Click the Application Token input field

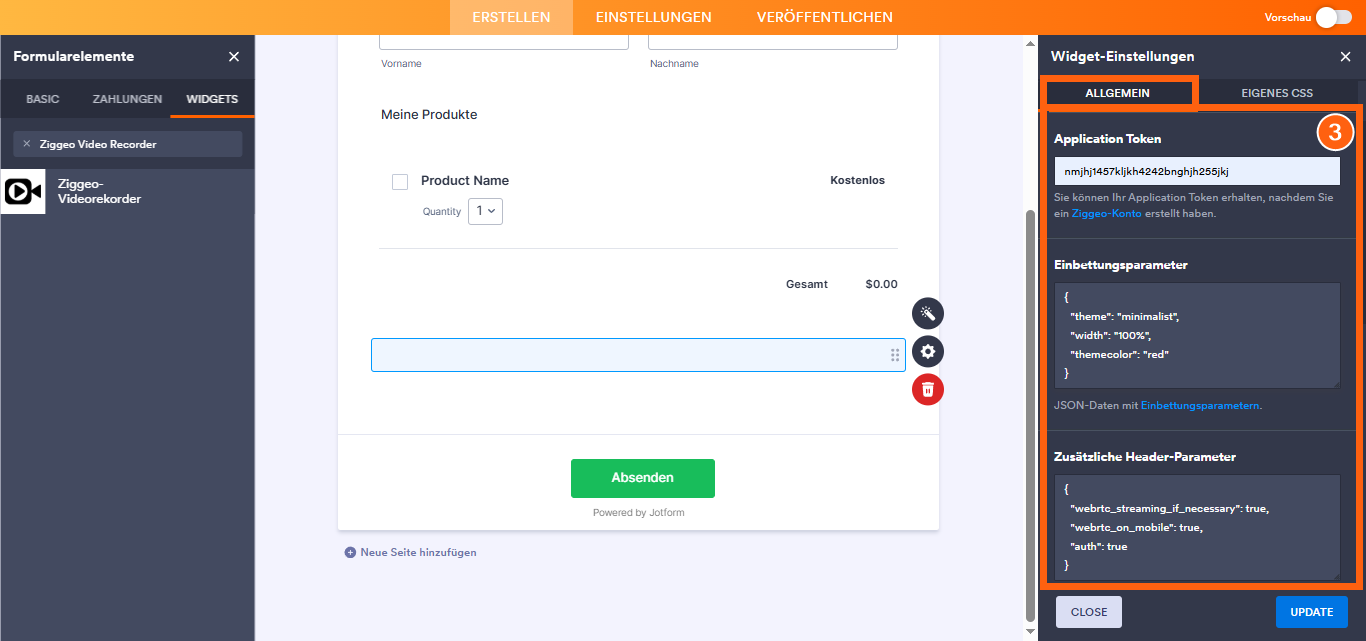coord(1197,171)
